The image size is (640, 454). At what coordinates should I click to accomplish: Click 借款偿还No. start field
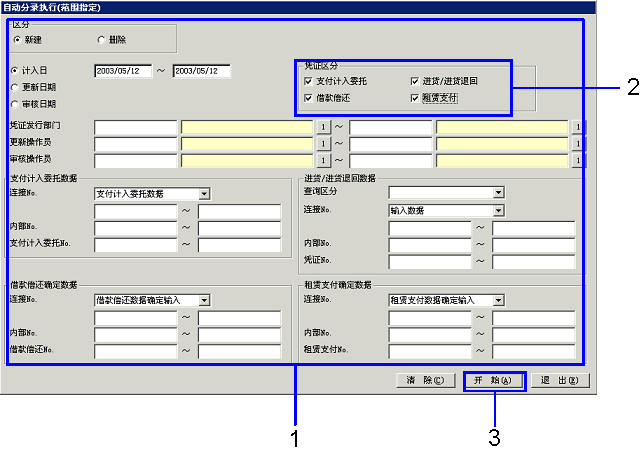(136, 351)
